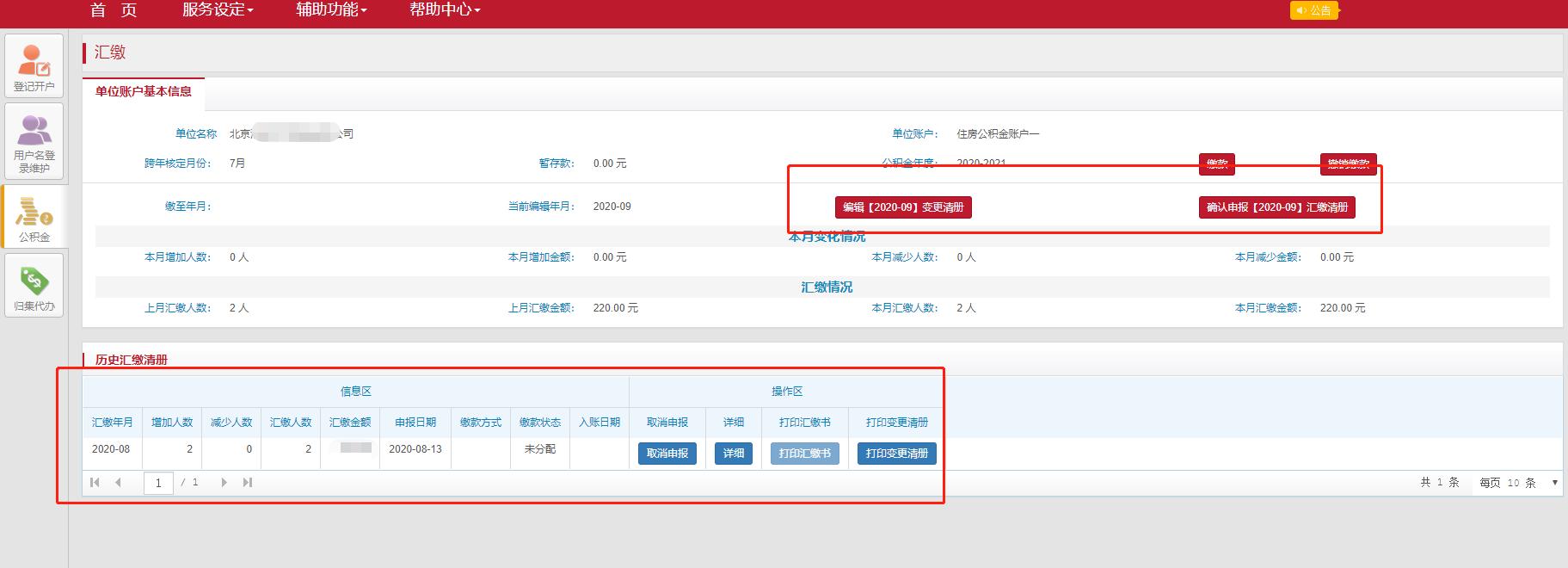Click the 缴款 button
The width and height of the screenshot is (1568, 568).
click(x=1217, y=164)
